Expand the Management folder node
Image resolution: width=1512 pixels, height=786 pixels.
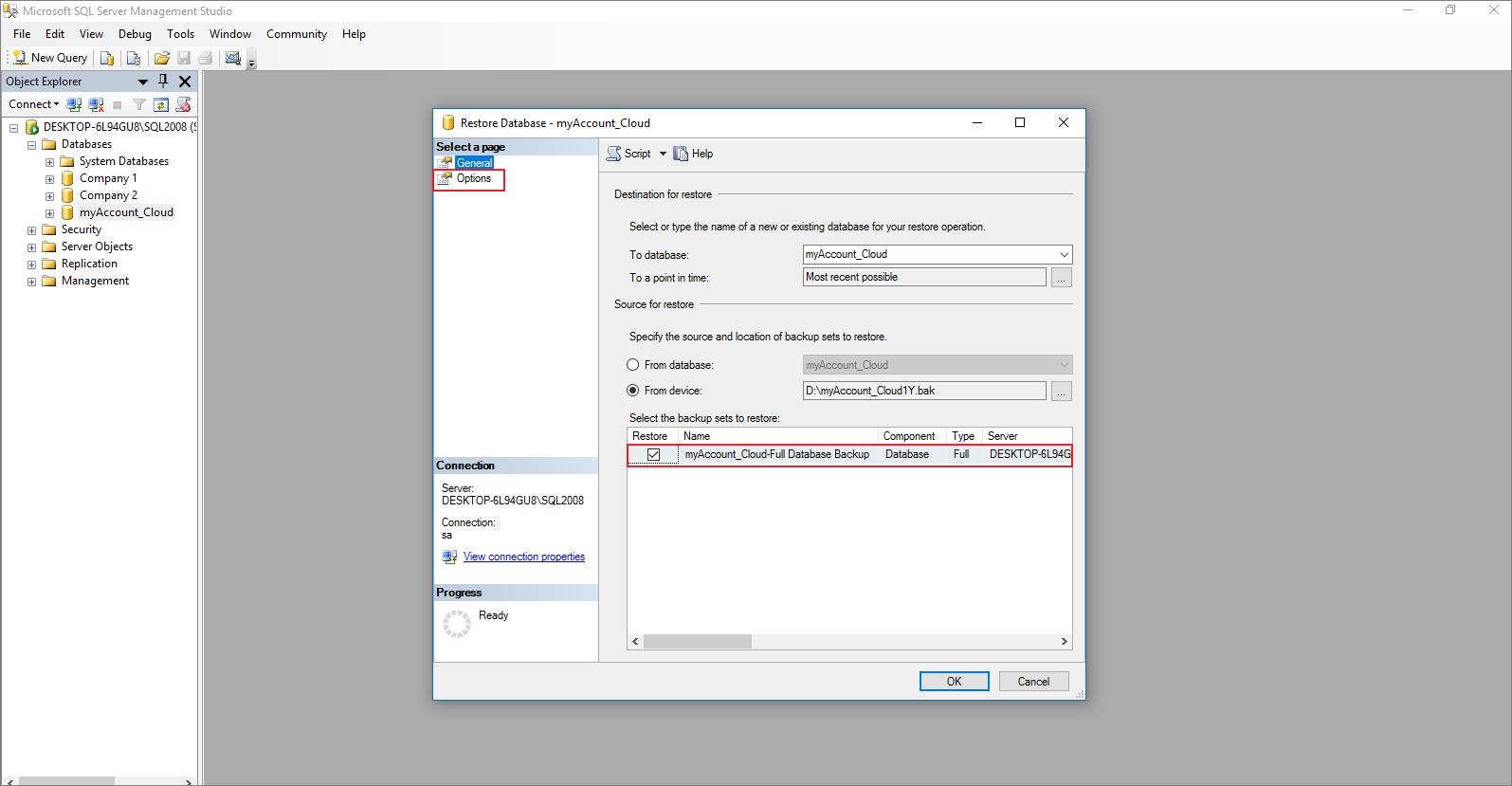(31, 281)
